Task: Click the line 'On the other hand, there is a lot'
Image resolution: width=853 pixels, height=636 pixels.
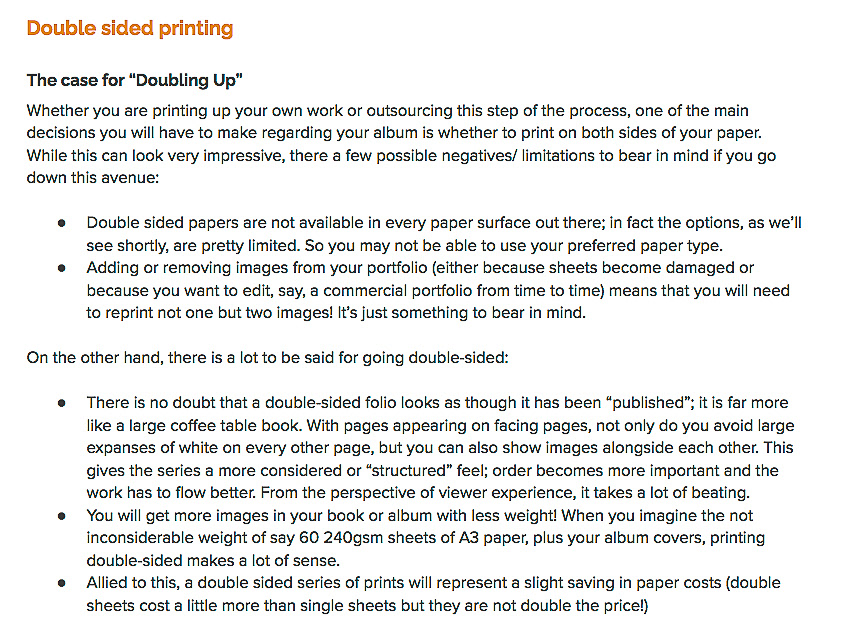Action: tap(268, 358)
